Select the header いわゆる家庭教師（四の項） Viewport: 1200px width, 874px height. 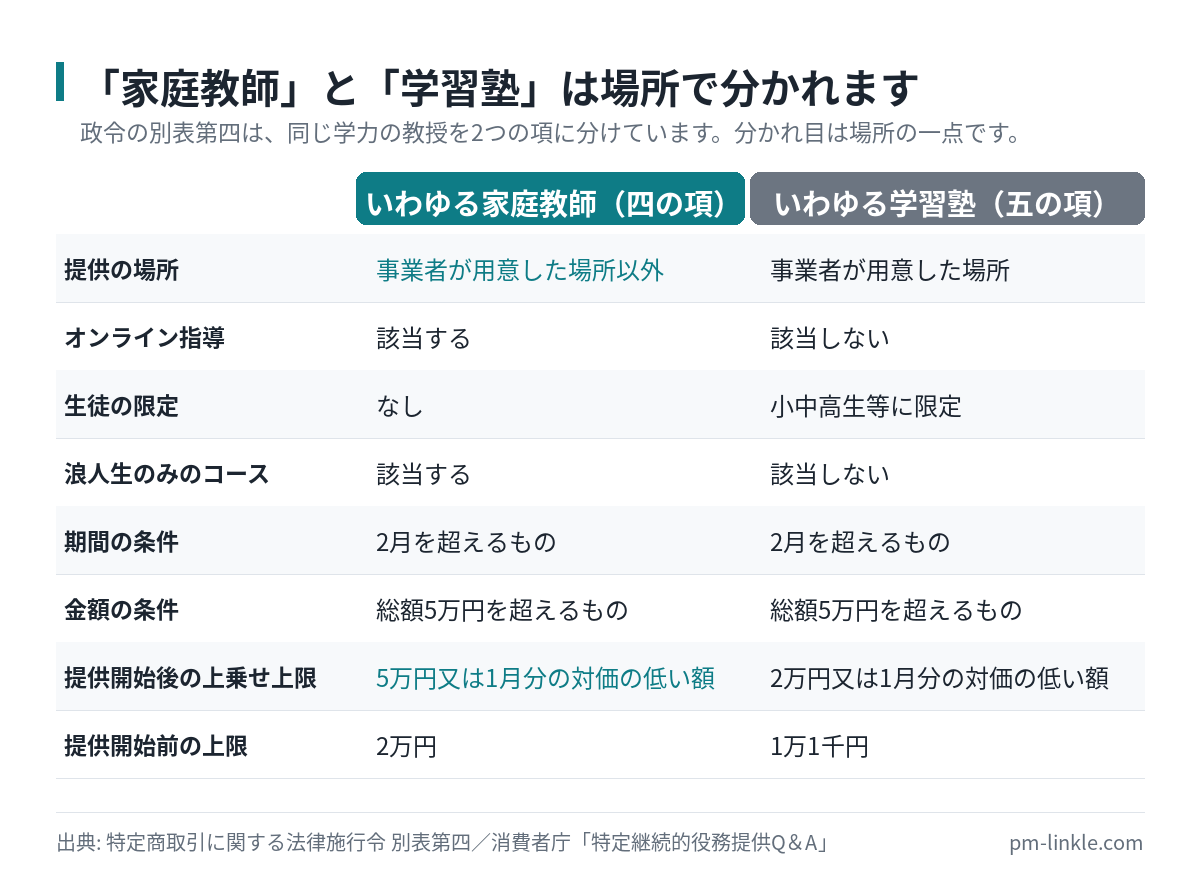(x=551, y=198)
